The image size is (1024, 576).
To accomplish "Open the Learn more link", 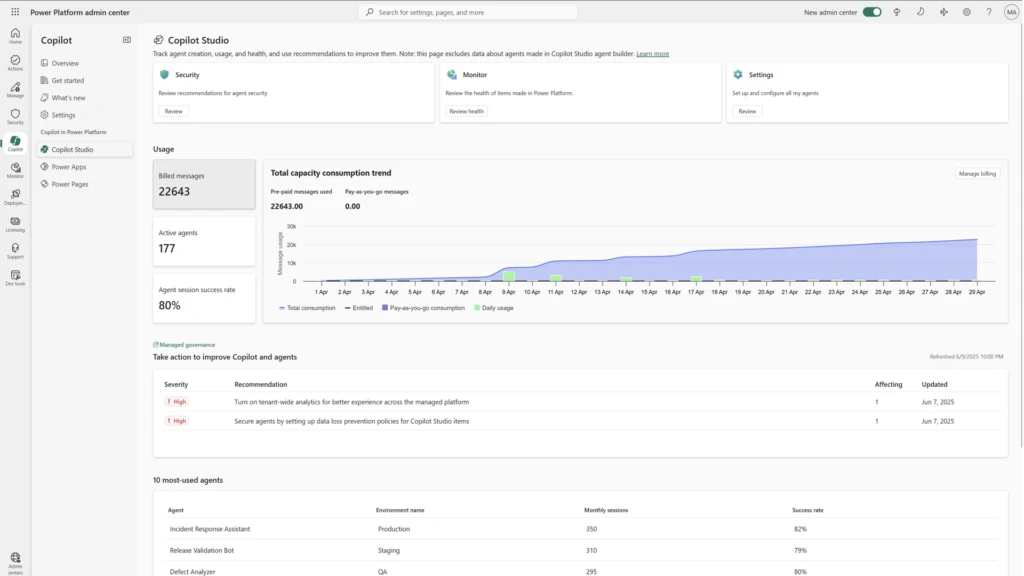I will 652,54.
